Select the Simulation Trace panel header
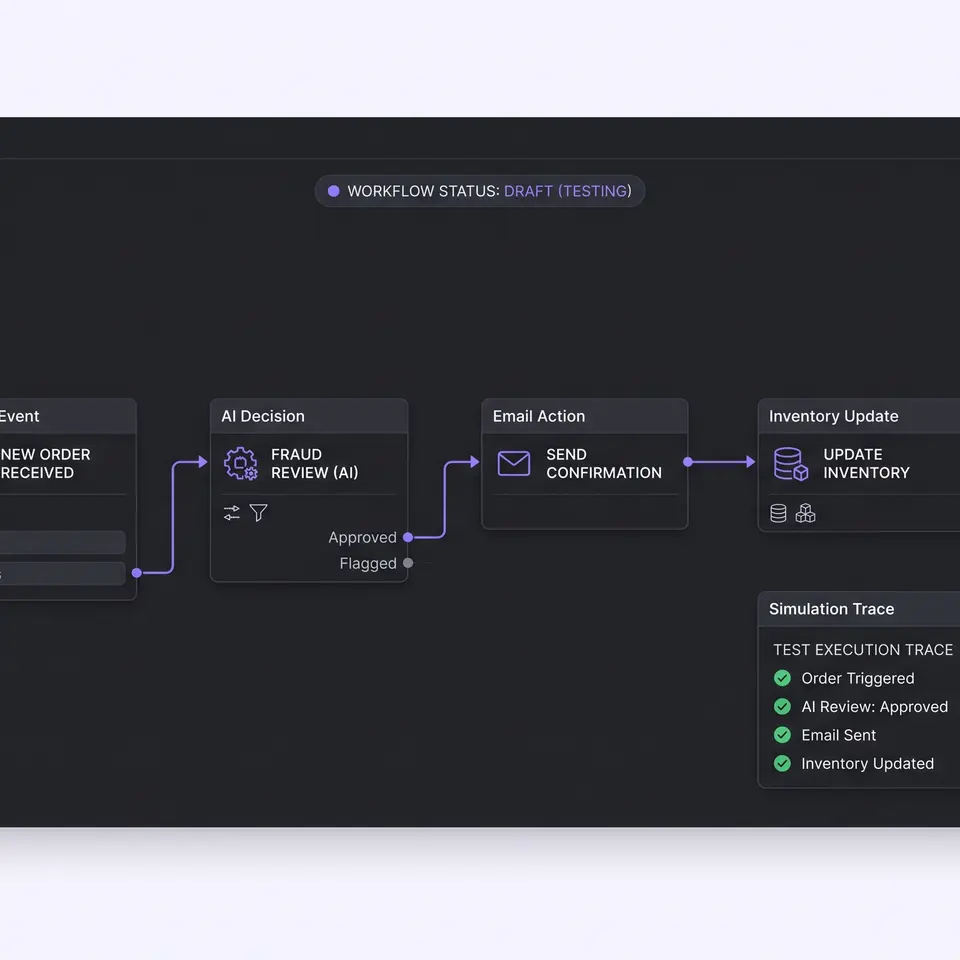 (859, 609)
